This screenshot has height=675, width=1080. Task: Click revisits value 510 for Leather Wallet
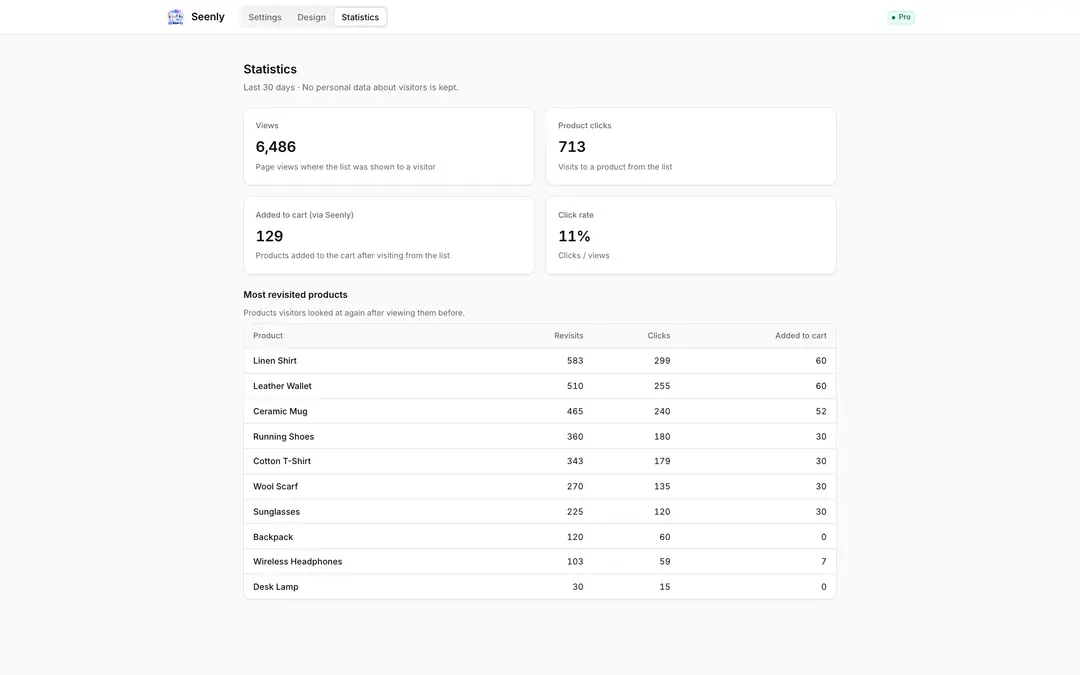[575, 386]
